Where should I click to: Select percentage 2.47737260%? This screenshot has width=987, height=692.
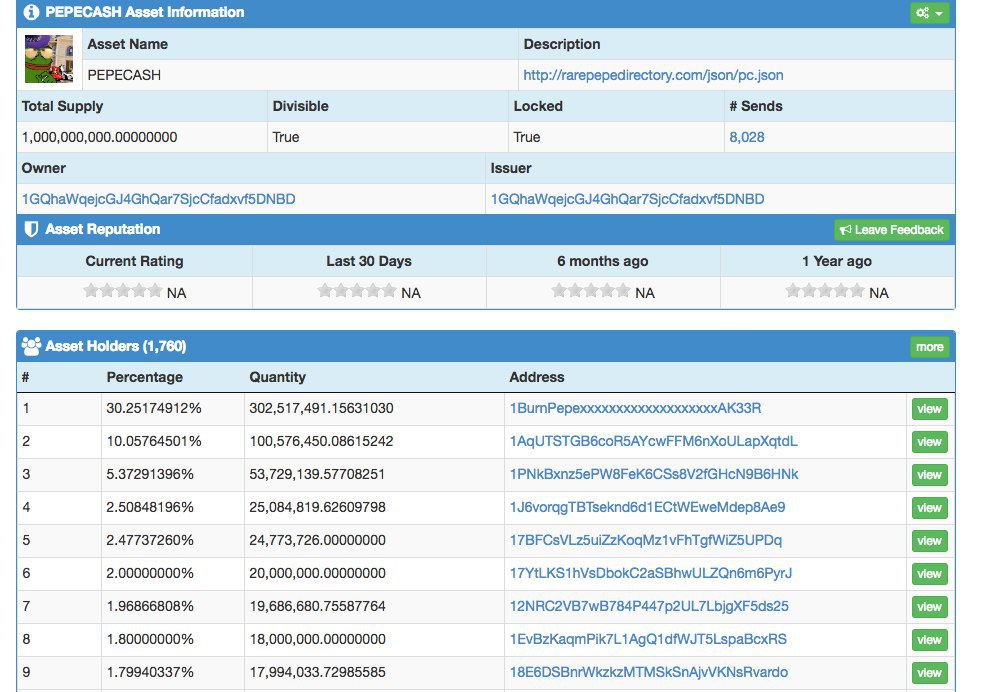[150, 540]
